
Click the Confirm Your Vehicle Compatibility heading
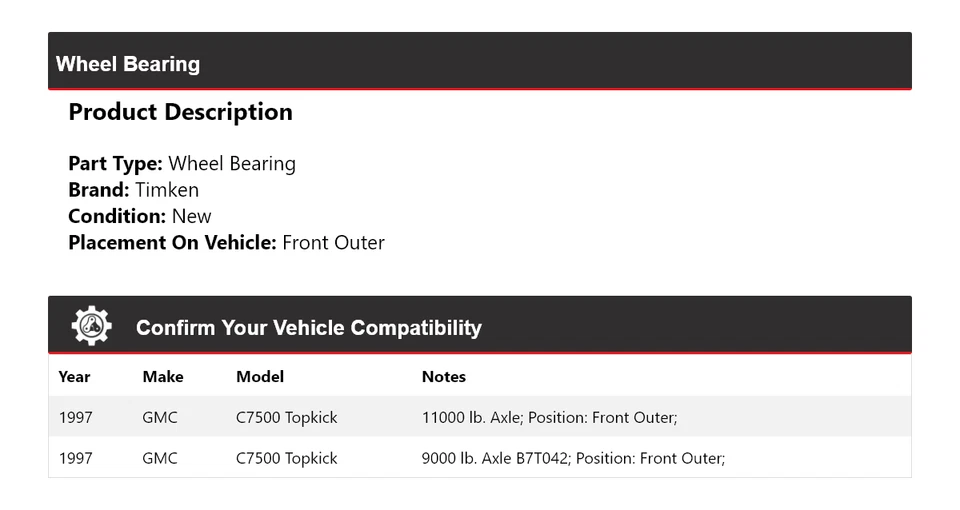(x=308, y=328)
